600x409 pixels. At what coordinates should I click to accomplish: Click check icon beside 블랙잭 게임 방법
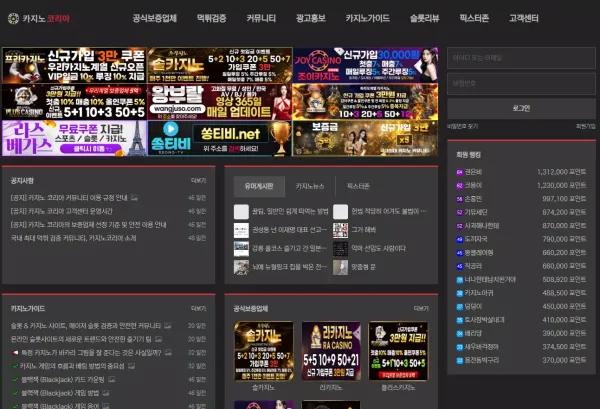[15, 393]
